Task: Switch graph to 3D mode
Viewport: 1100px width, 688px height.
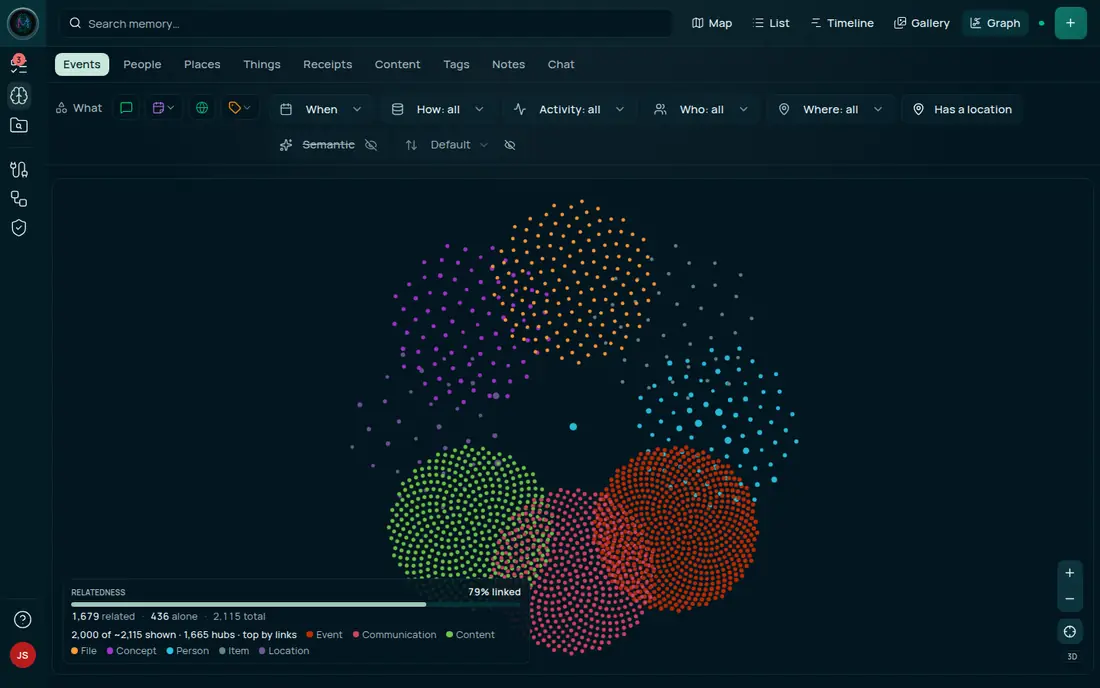Action: [x=1071, y=657]
